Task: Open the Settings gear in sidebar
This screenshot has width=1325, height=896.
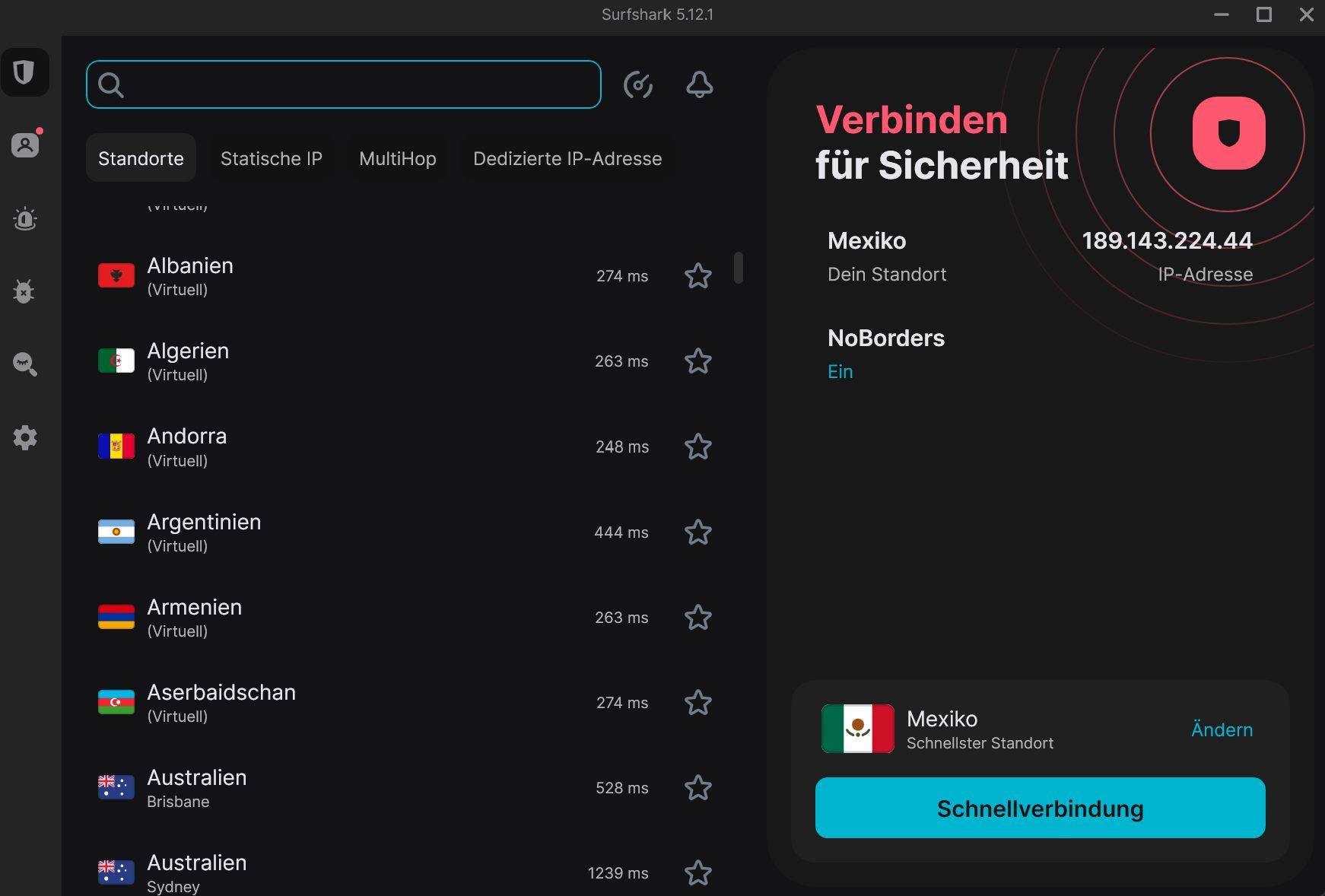Action: 25,437
